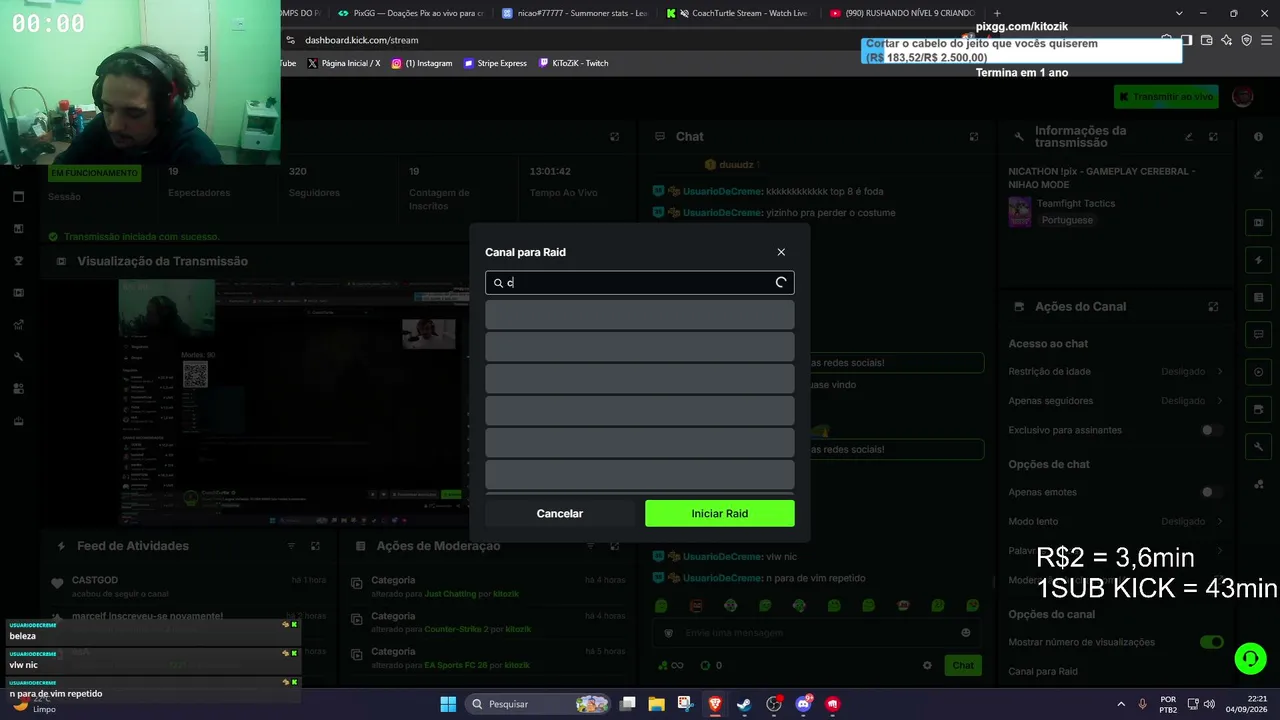Open the info icon in right sidebar
Image resolution: width=1280 pixels, height=720 pixels.
[x=1259, y=137]
